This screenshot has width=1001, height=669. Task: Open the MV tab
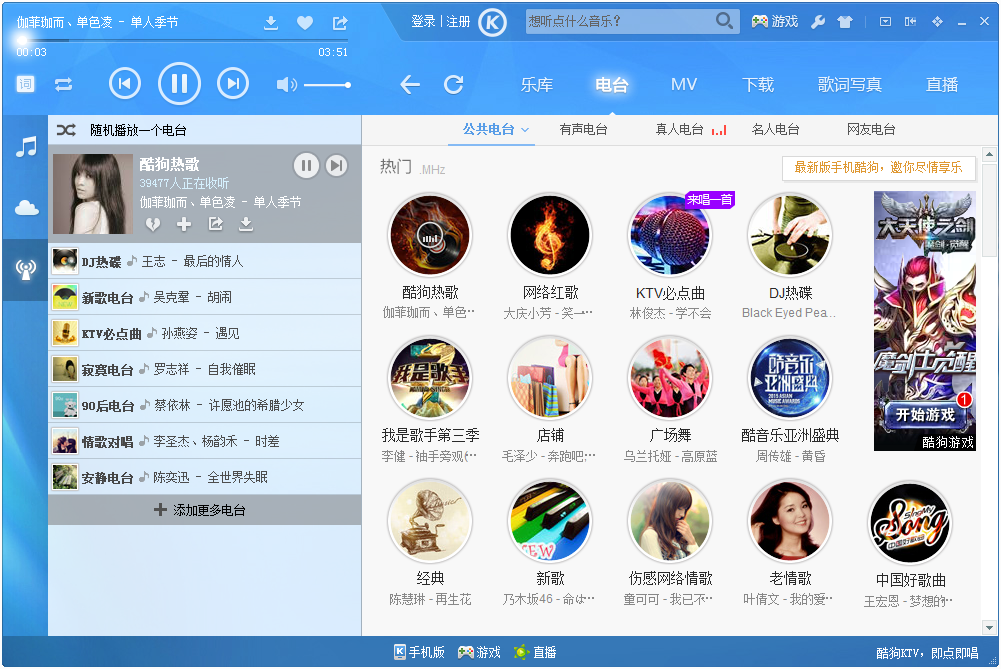click(684, 84)
